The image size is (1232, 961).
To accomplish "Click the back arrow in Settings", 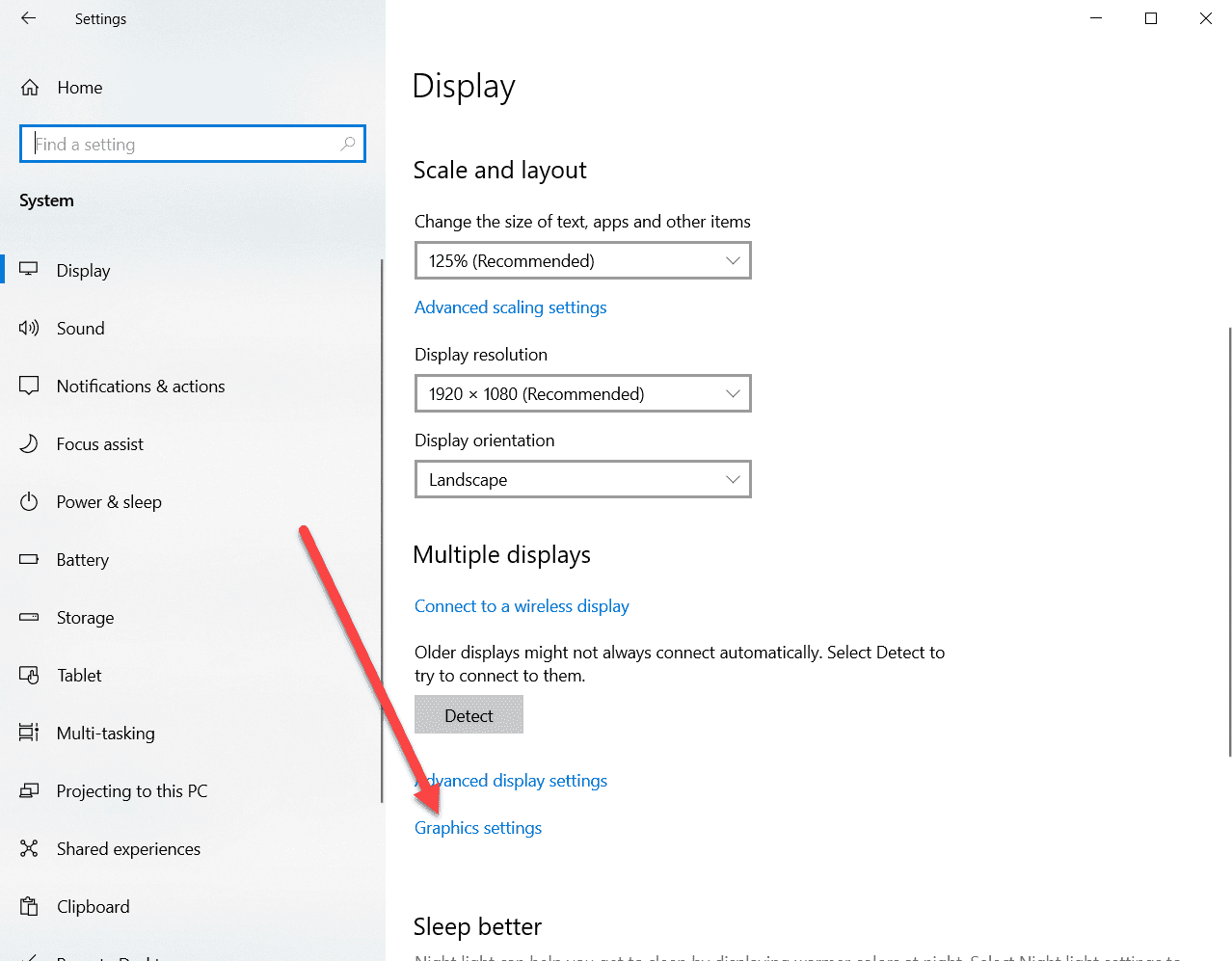I will tap(28, 18).
